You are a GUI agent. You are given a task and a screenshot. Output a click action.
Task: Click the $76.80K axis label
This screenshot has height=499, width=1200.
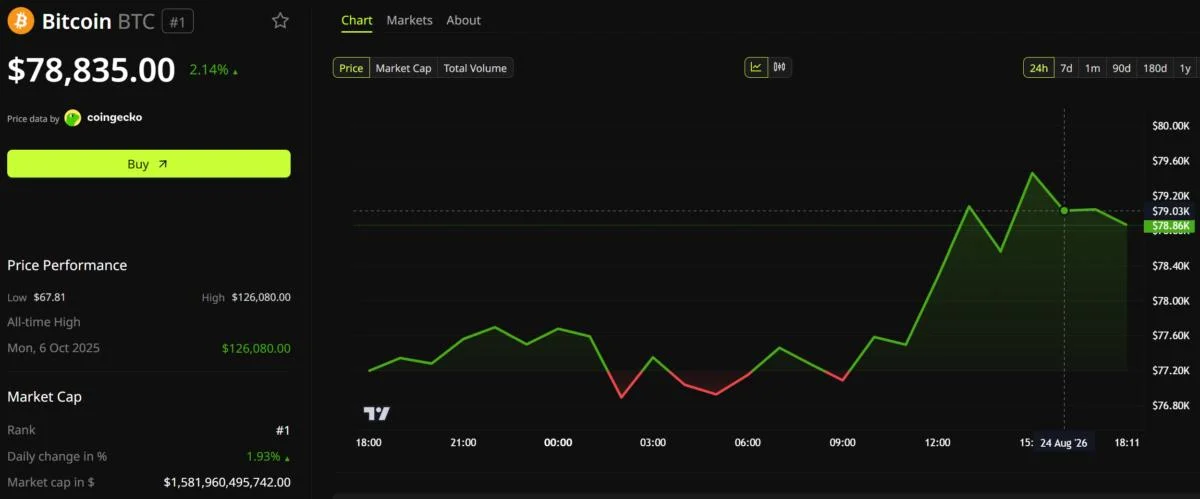(1171, 405)
